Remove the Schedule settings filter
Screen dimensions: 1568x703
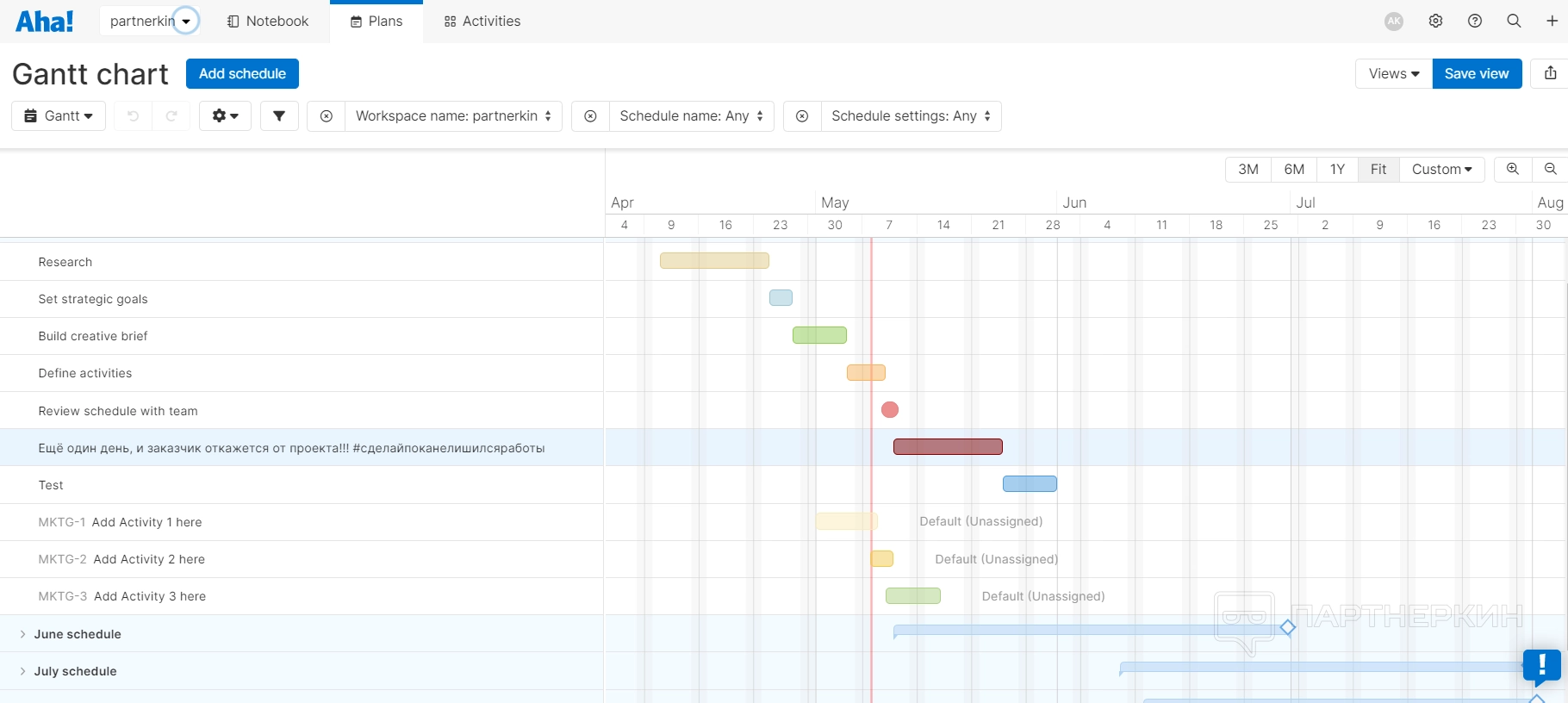pyautogui.click(x=802, y=116)
